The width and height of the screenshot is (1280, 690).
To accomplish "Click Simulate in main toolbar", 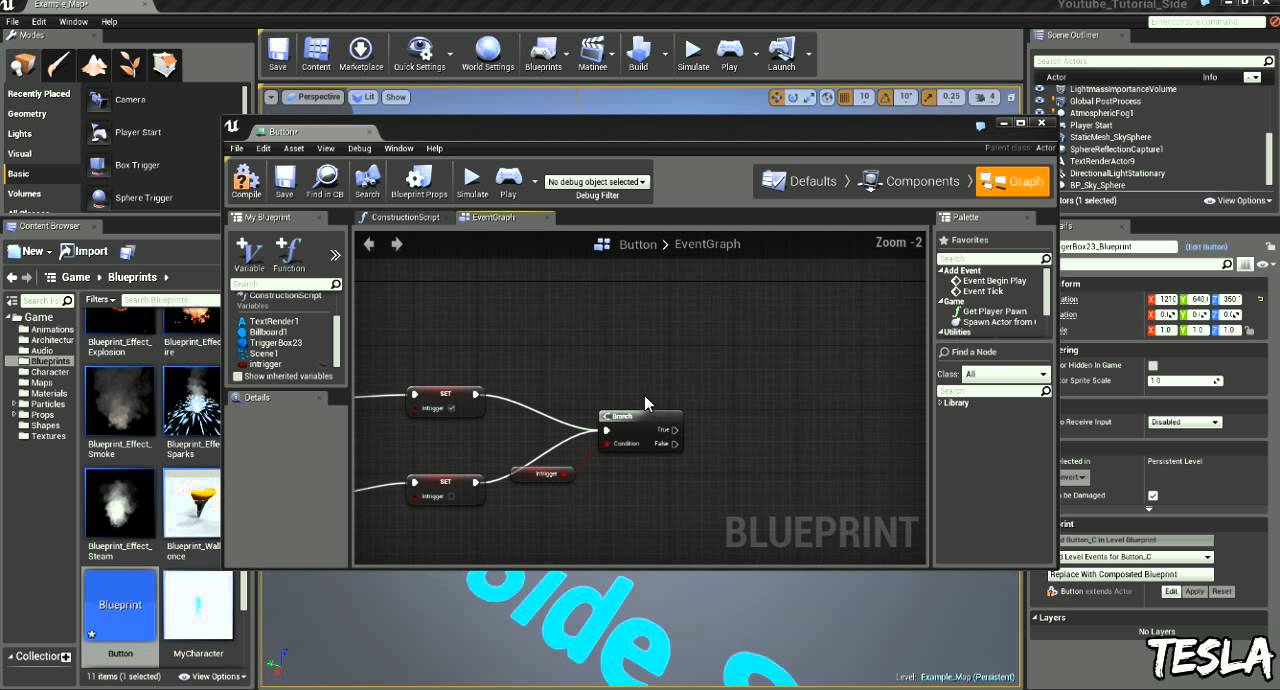I will (x=693, y=54).
